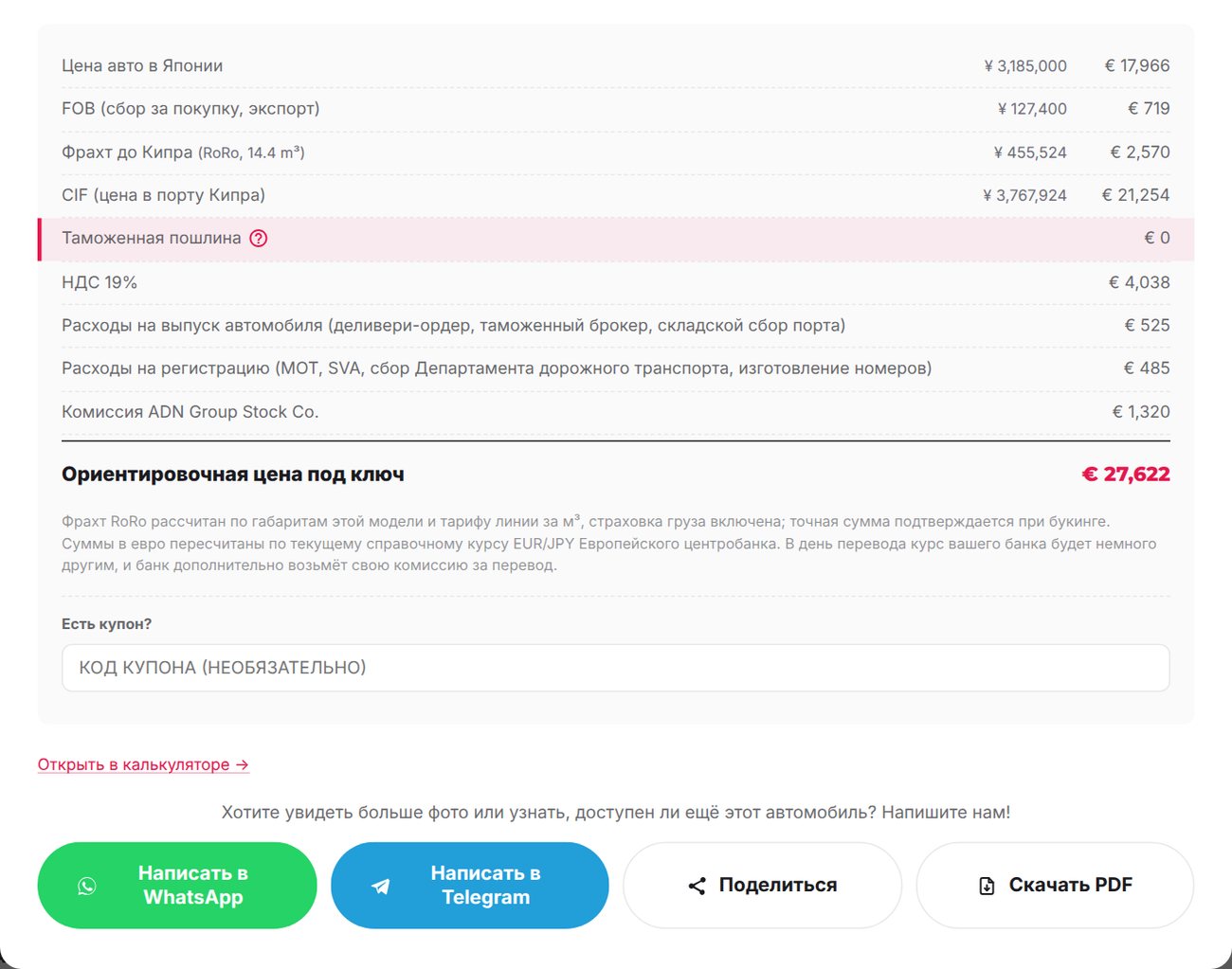Image resolution: width=1232 pixels, height=969 pixels.
Task: Select the ¥ 3,767,924 CIF amount
Action: pos(1024,195)
